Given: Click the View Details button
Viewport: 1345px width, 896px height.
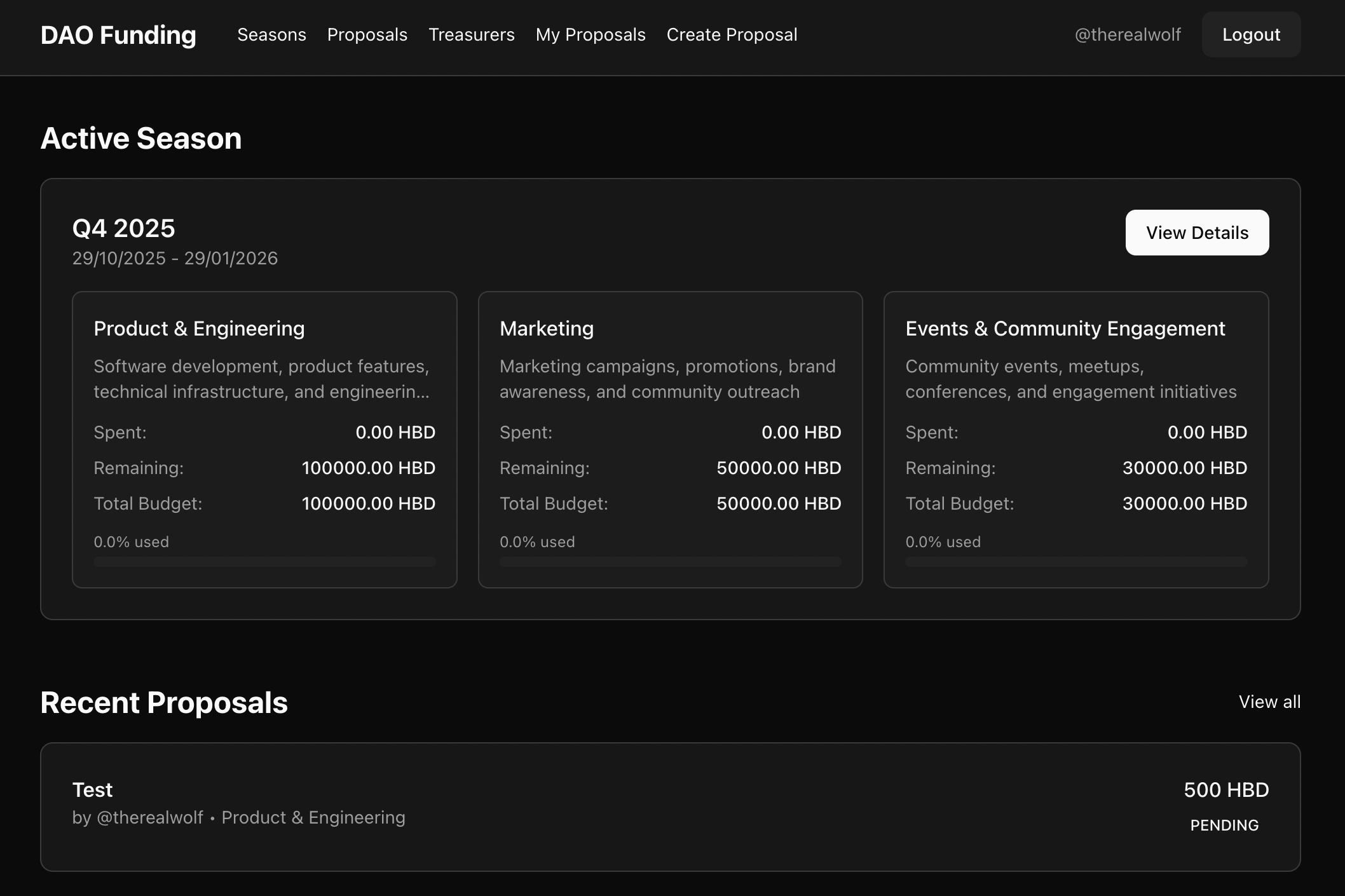Looking at the screenshot, I should pos(1196,233).
